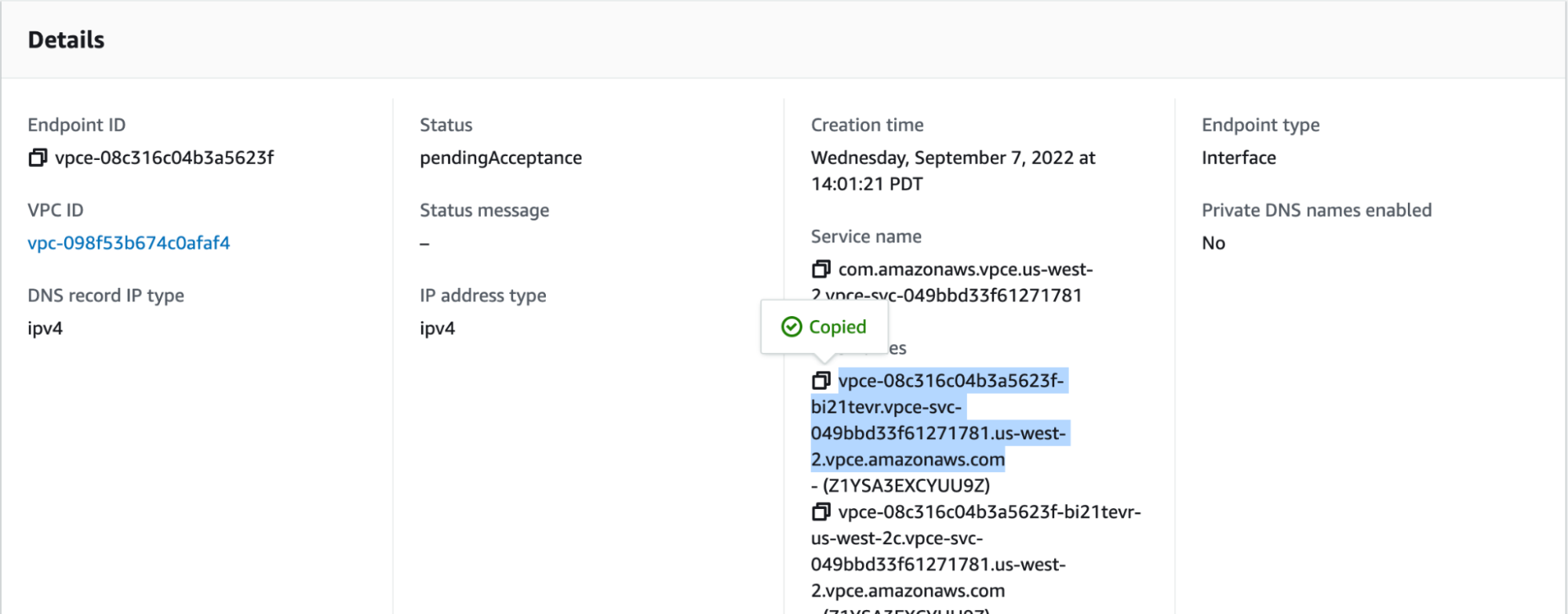The height and width of the screenshot is (614, 1568).
Task: Select the Endpoint ID value text
Action: [x=164, y=158]
